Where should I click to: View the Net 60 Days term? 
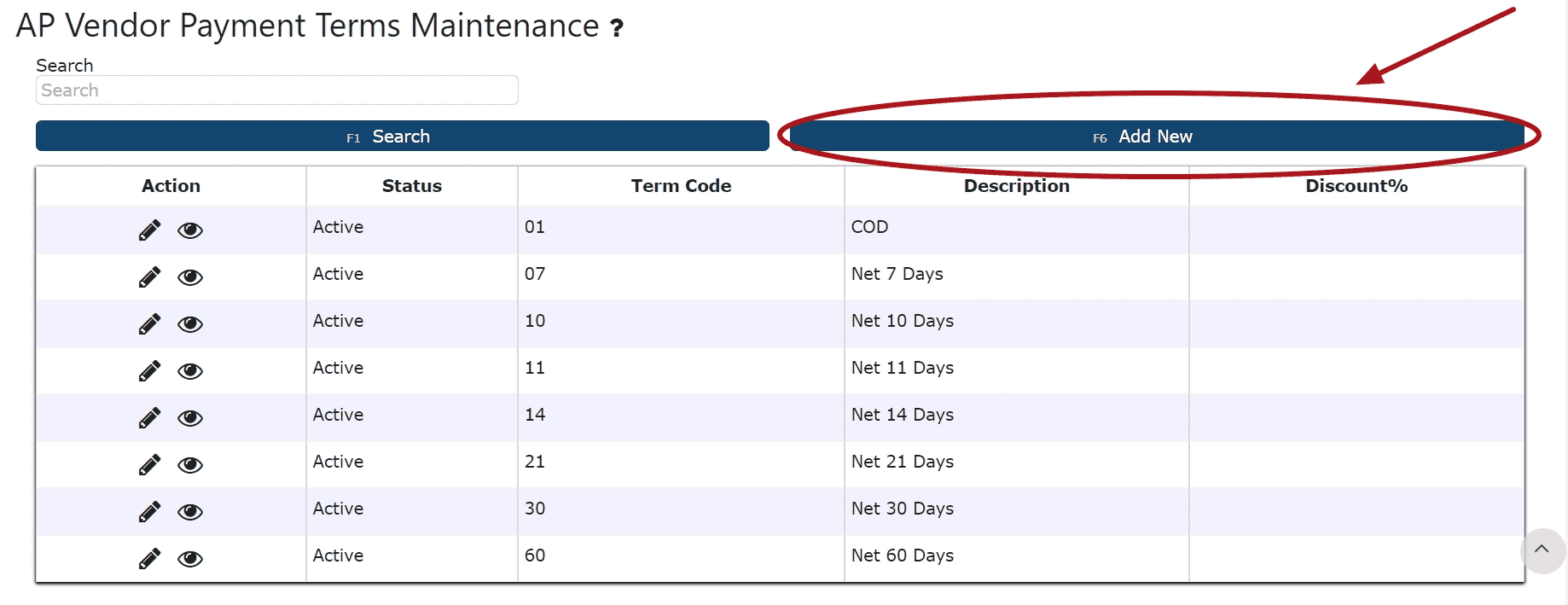pyautogui.click(x=189, y=559)
